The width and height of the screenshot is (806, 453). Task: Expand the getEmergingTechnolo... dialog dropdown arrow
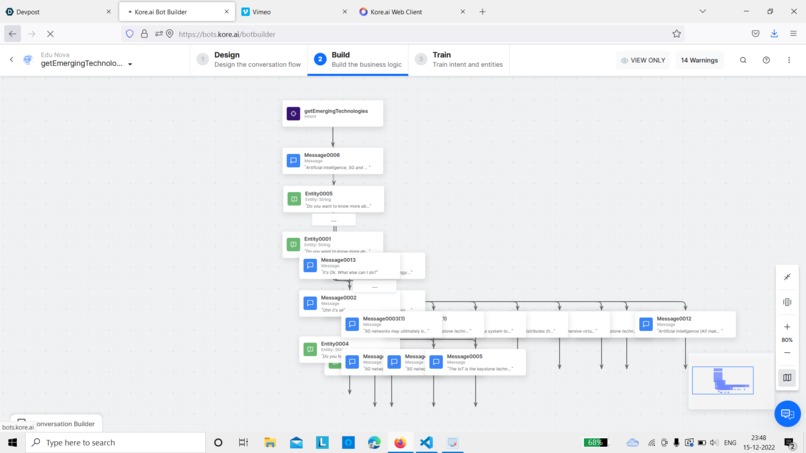coord(130,64)
